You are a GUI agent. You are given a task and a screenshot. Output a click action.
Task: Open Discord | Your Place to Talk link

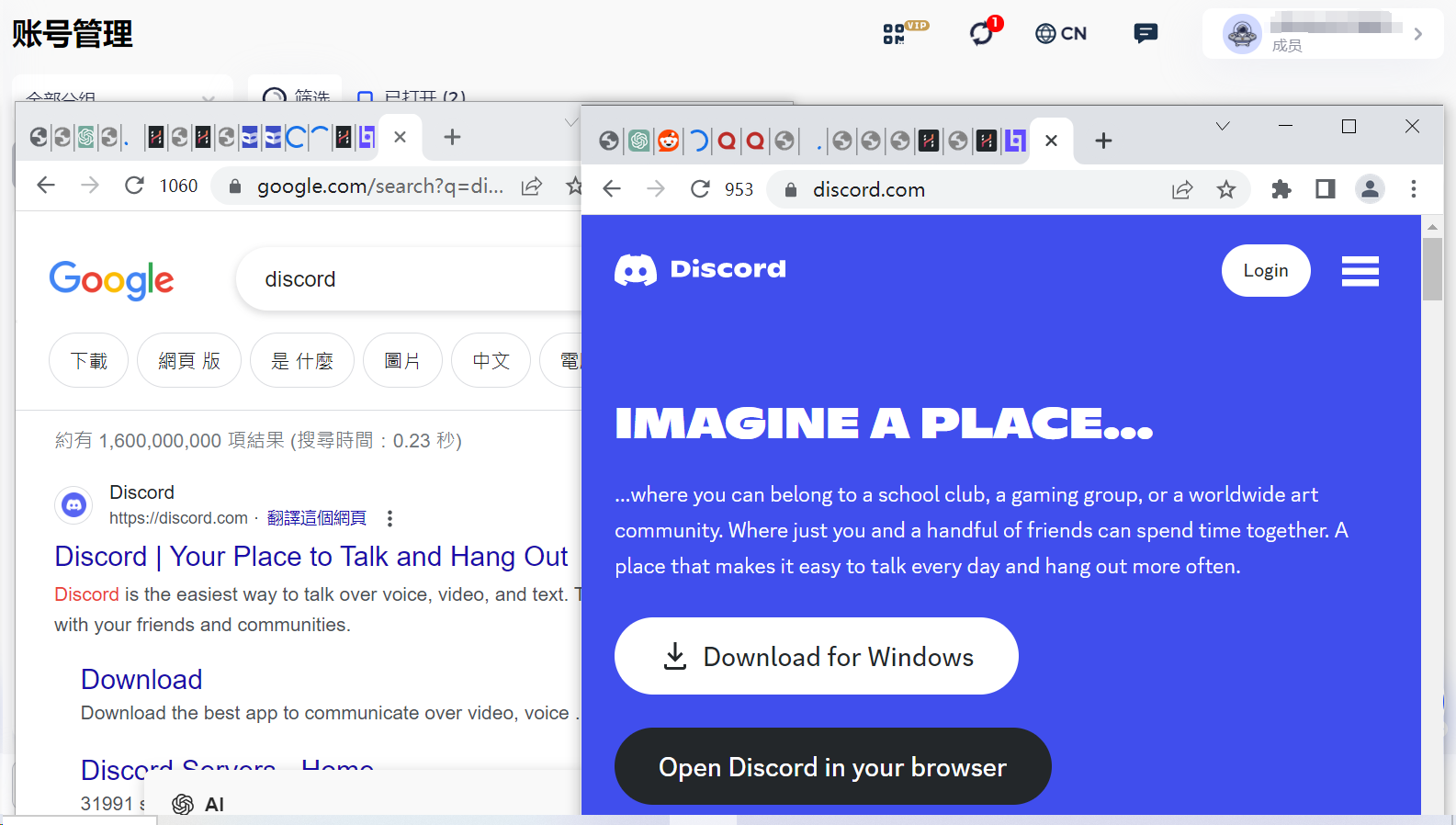[311, 557]
